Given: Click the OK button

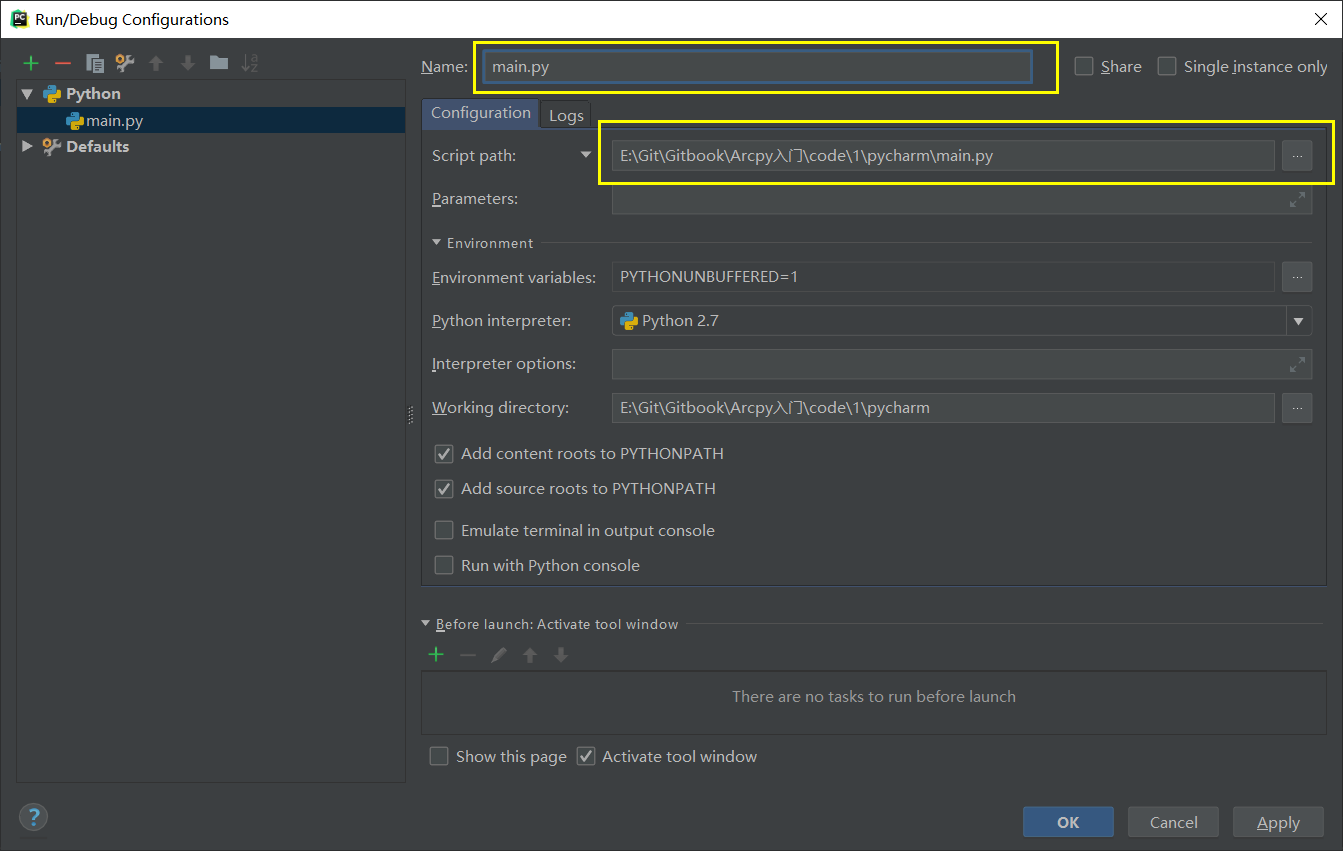Looking at the screenshot, I should pyautogui.click(x=1067, y=822).
